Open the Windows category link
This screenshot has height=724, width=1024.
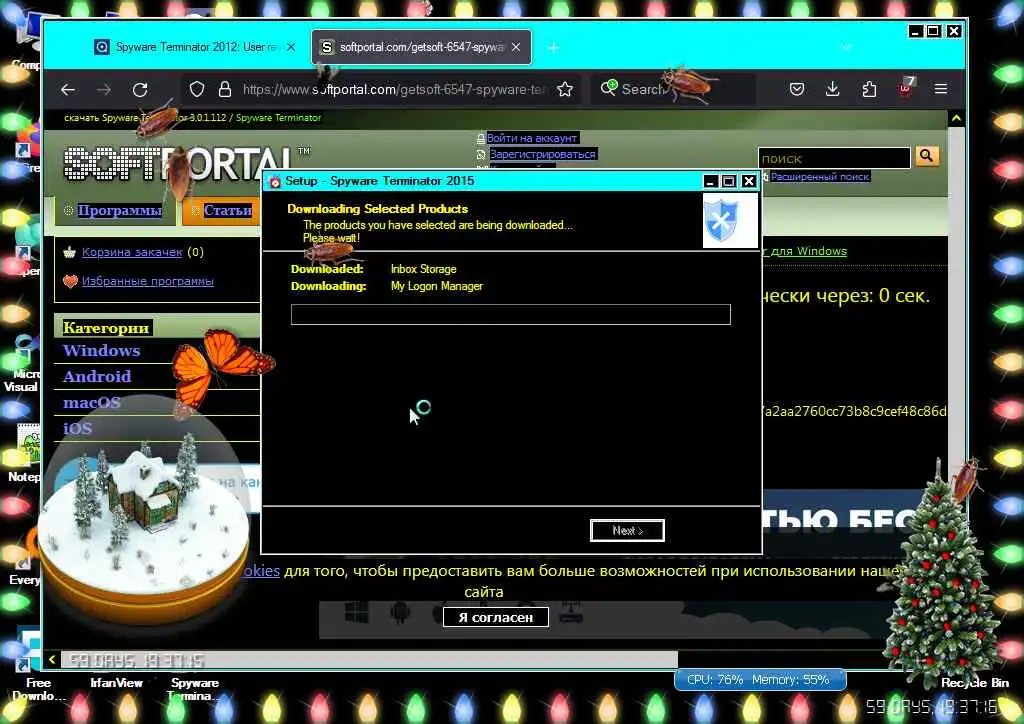101,351
